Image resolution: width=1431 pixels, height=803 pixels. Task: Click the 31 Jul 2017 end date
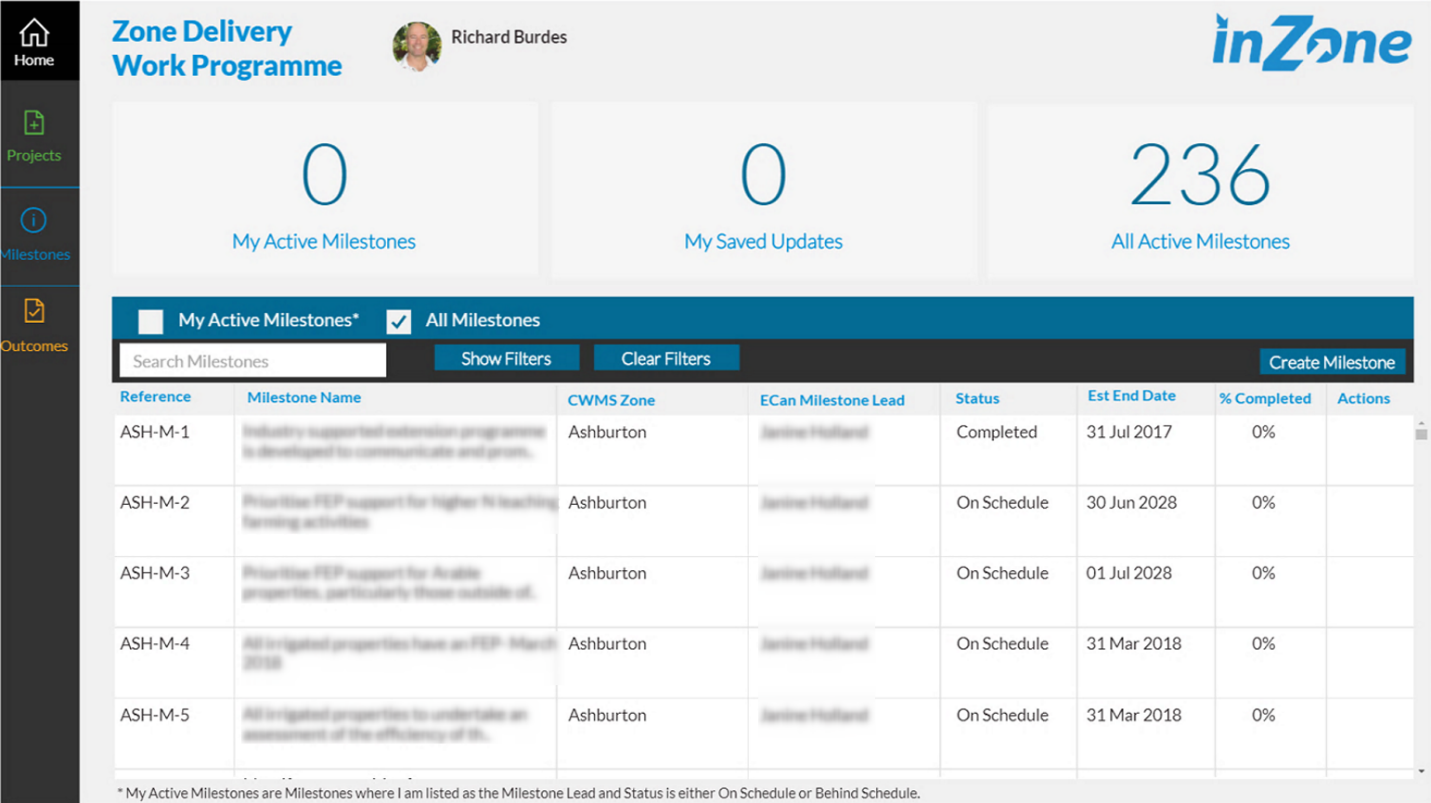tap(1129, 432)
